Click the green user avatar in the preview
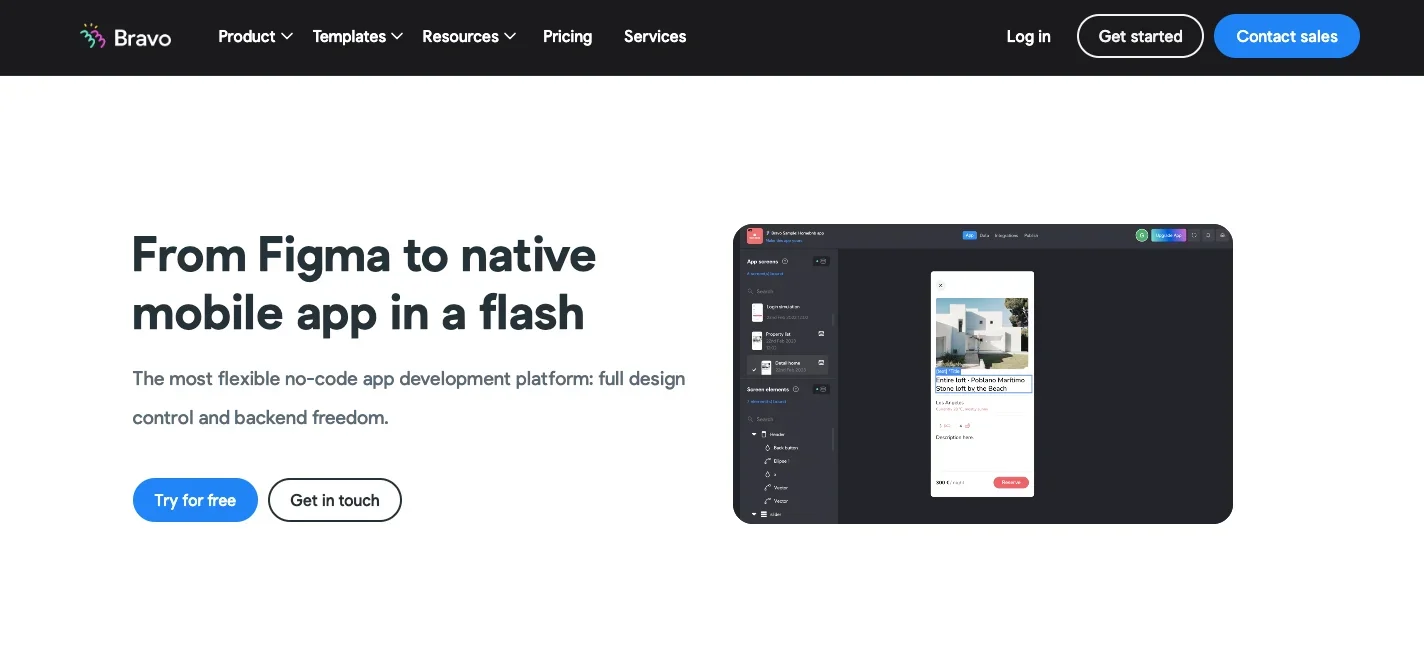This screenshot has height=658, width=1424. 1141,236
